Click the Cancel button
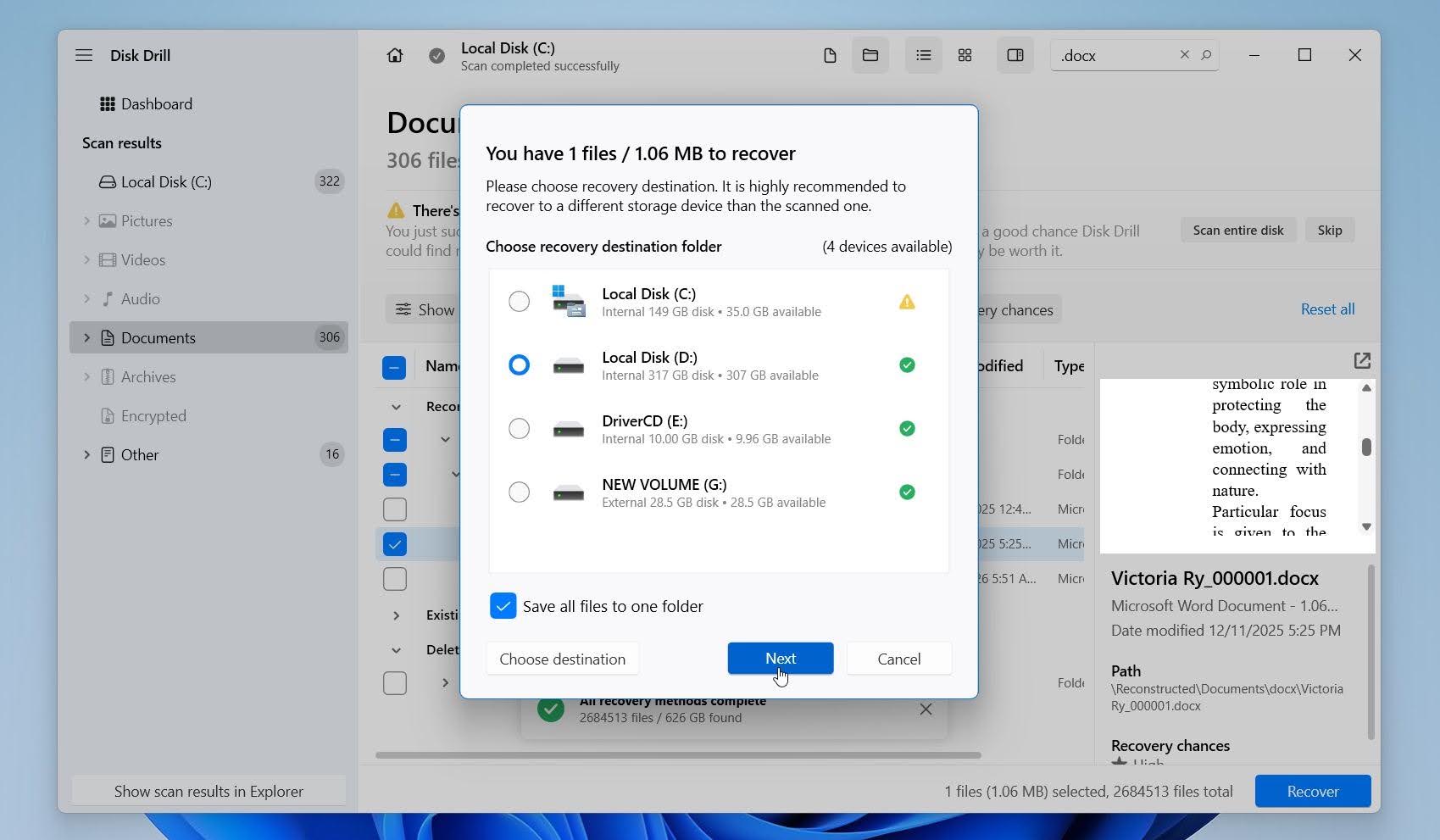The image size is (1440, 840). [898, 659]
